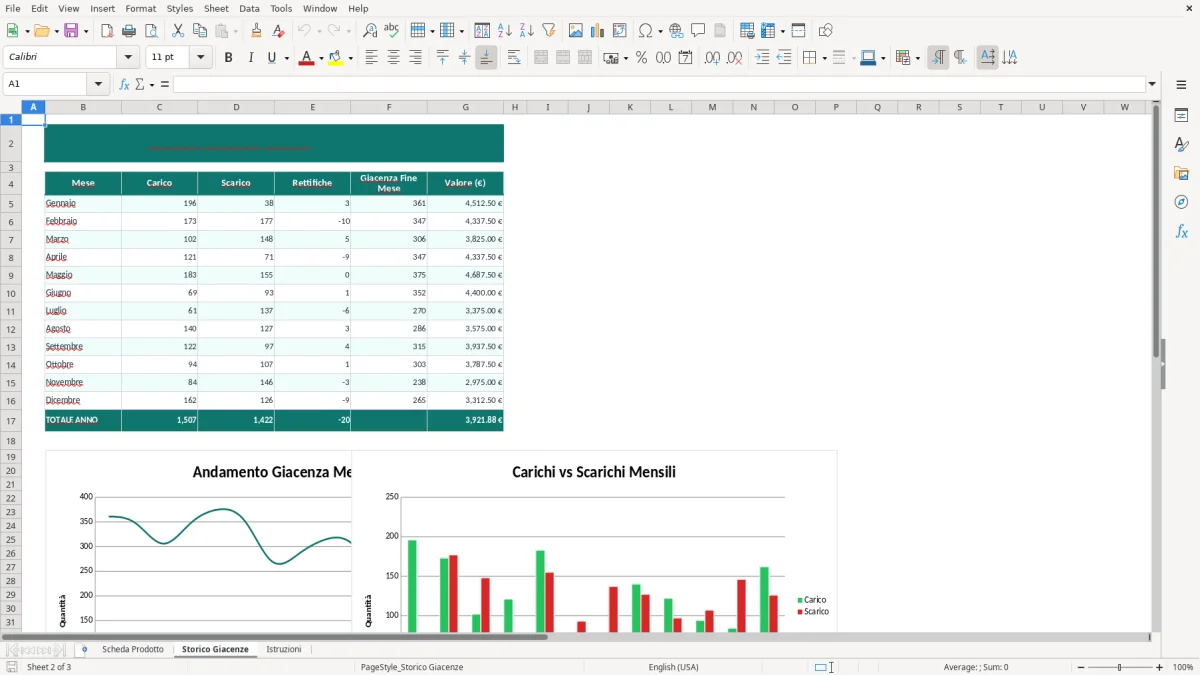The height and width of the screenshot is (675, 1200).
Task: Export directly as PDF
Action: point(107,31)
